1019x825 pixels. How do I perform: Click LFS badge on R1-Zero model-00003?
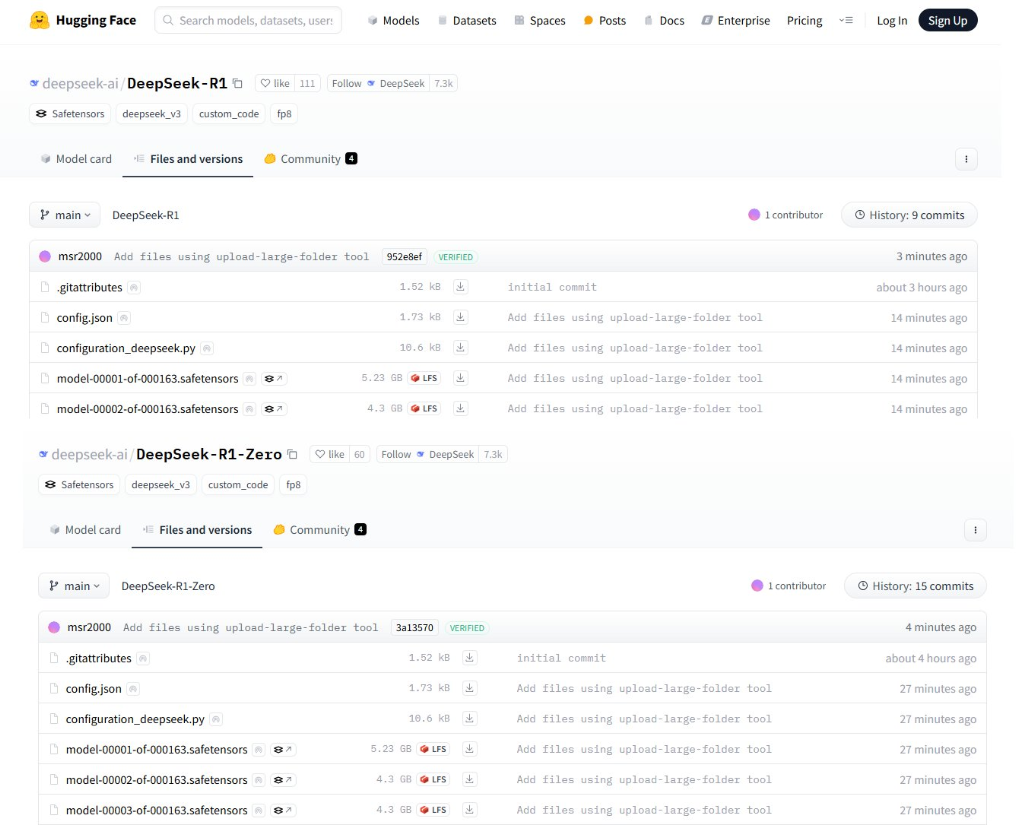pos(433,810)
